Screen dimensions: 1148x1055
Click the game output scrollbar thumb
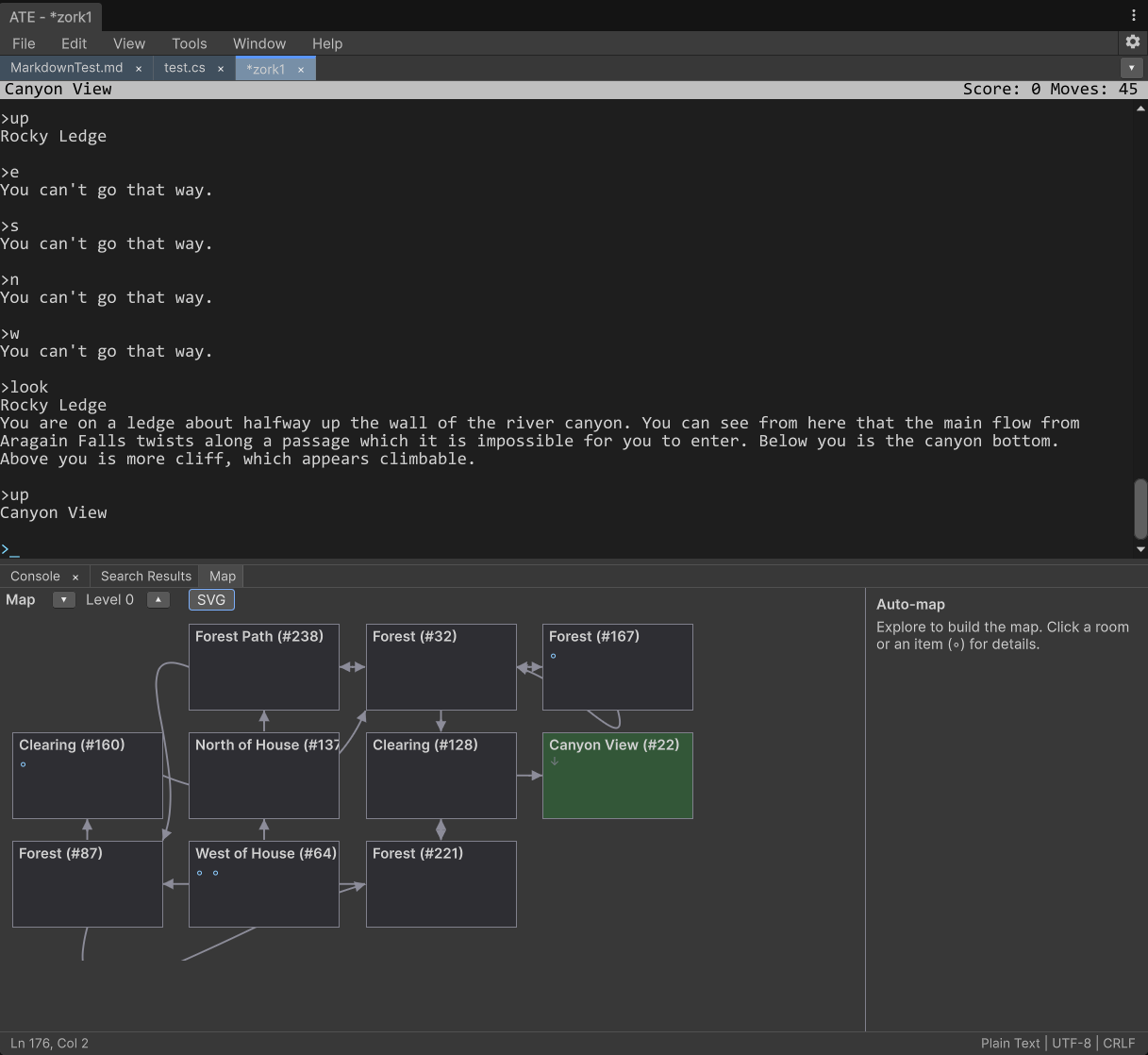pos(1140,510)
